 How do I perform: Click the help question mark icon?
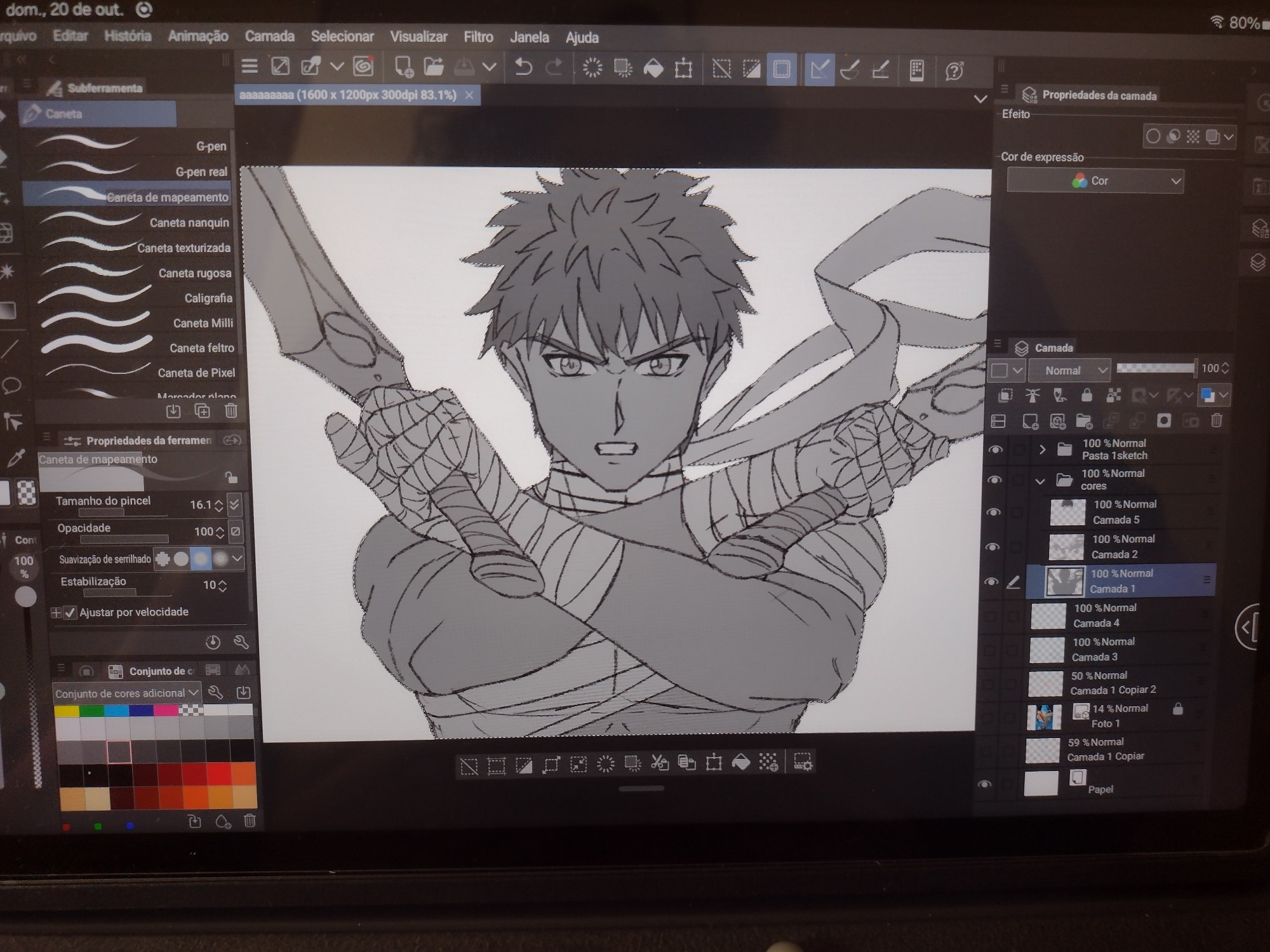[x=954, y=71]
